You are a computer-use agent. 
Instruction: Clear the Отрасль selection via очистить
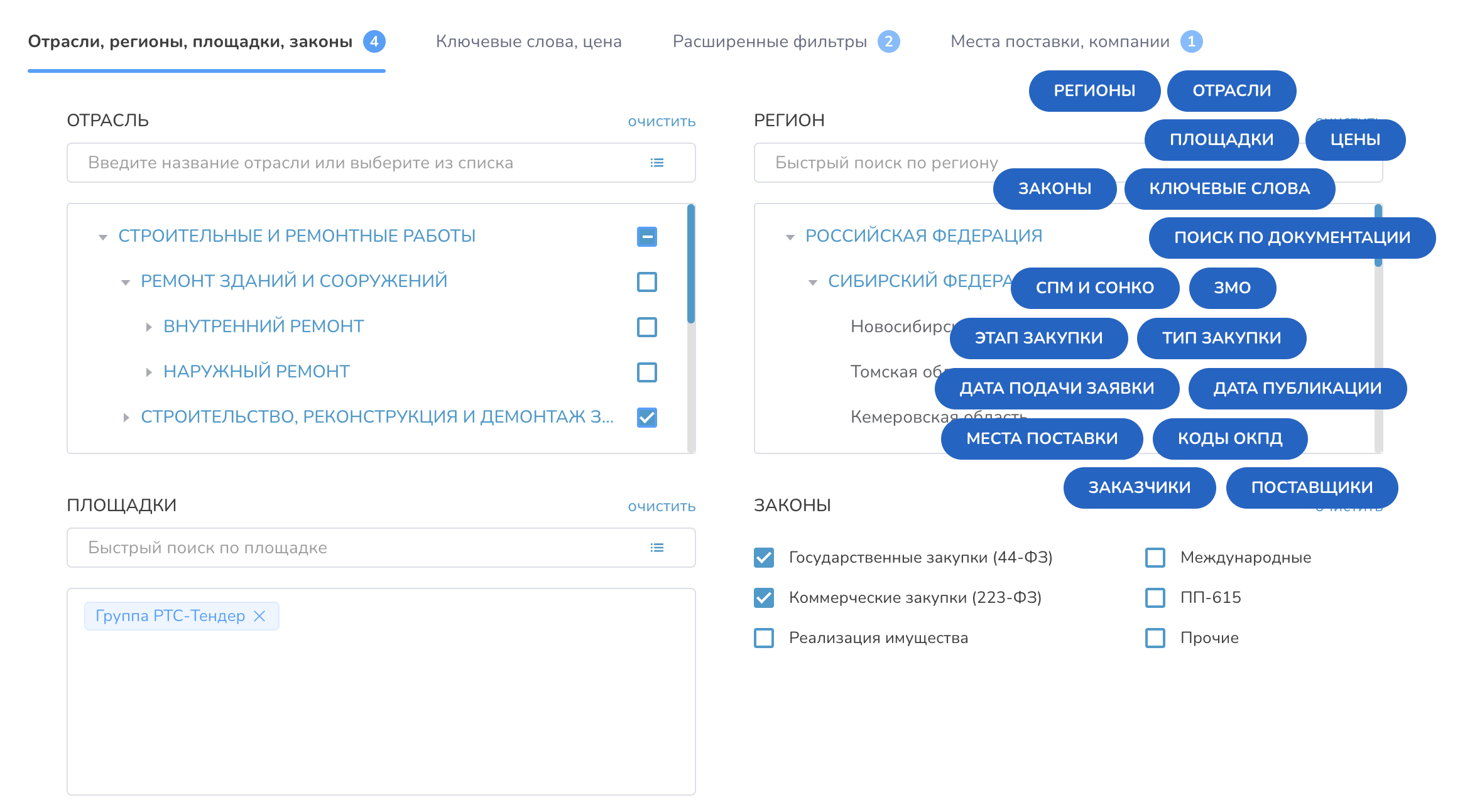662,121
